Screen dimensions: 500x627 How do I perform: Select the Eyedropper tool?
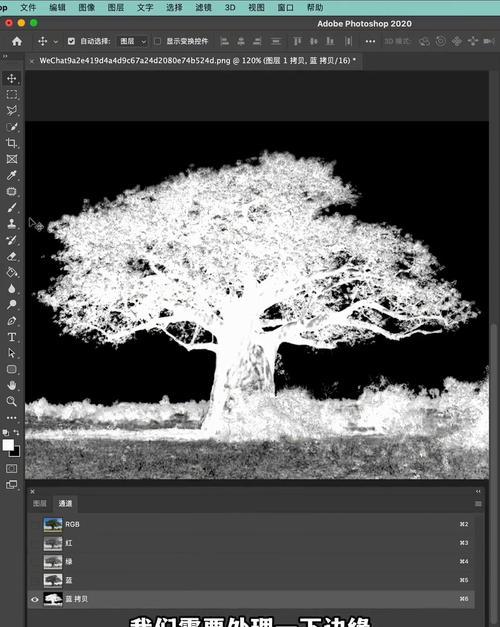pyautogui.click(x=12, y=175)
